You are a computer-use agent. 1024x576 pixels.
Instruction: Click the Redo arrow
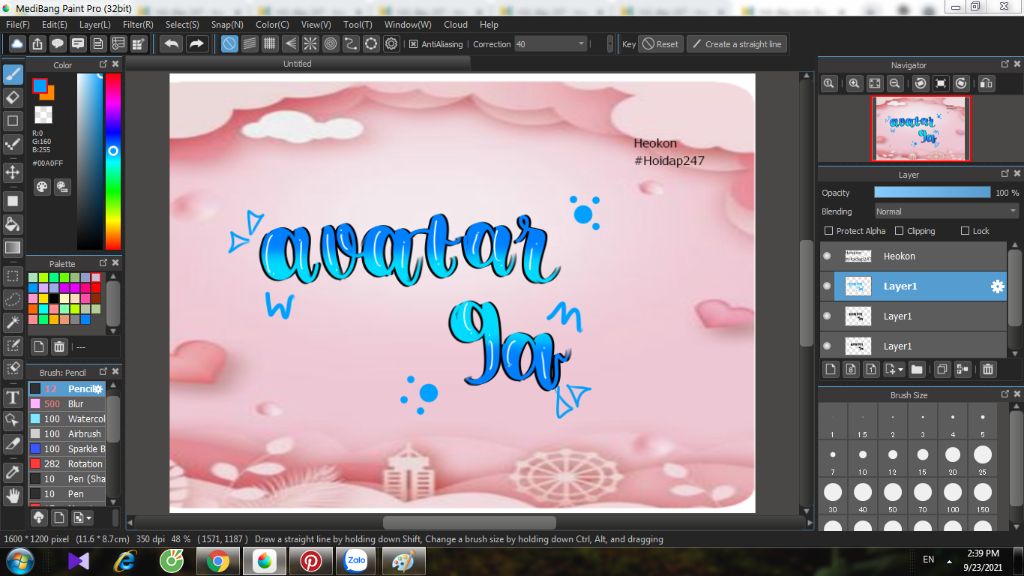(196, 44)
